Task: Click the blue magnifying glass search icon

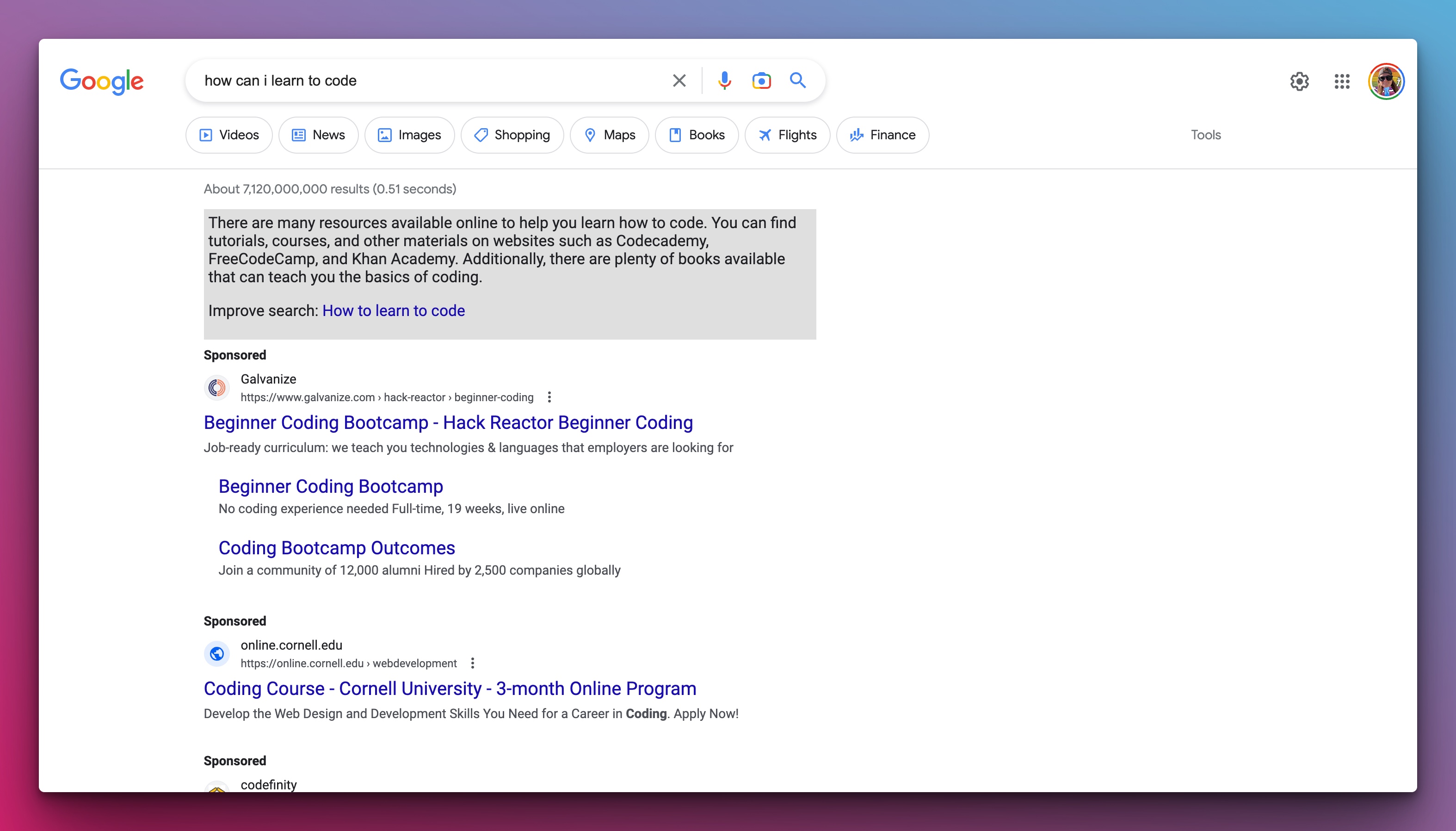Action: 797,81
